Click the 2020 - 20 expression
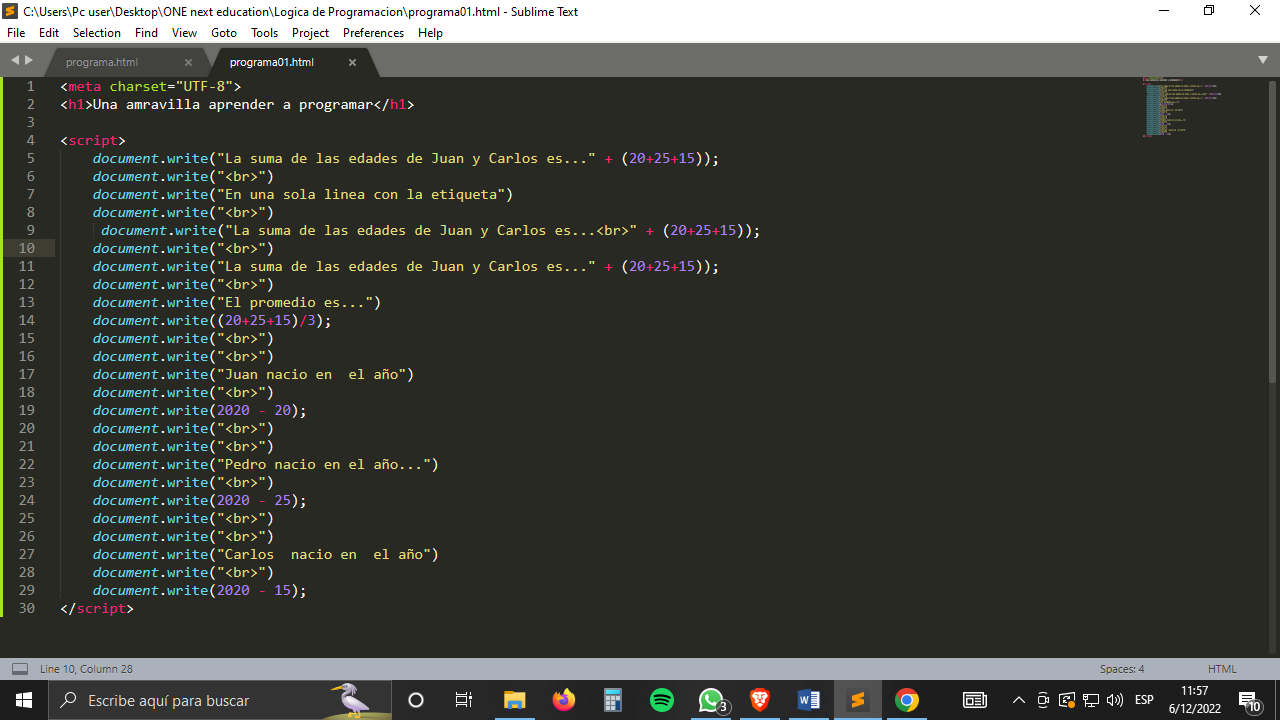The image size is (1280, 720). click(x=254, y=410)
